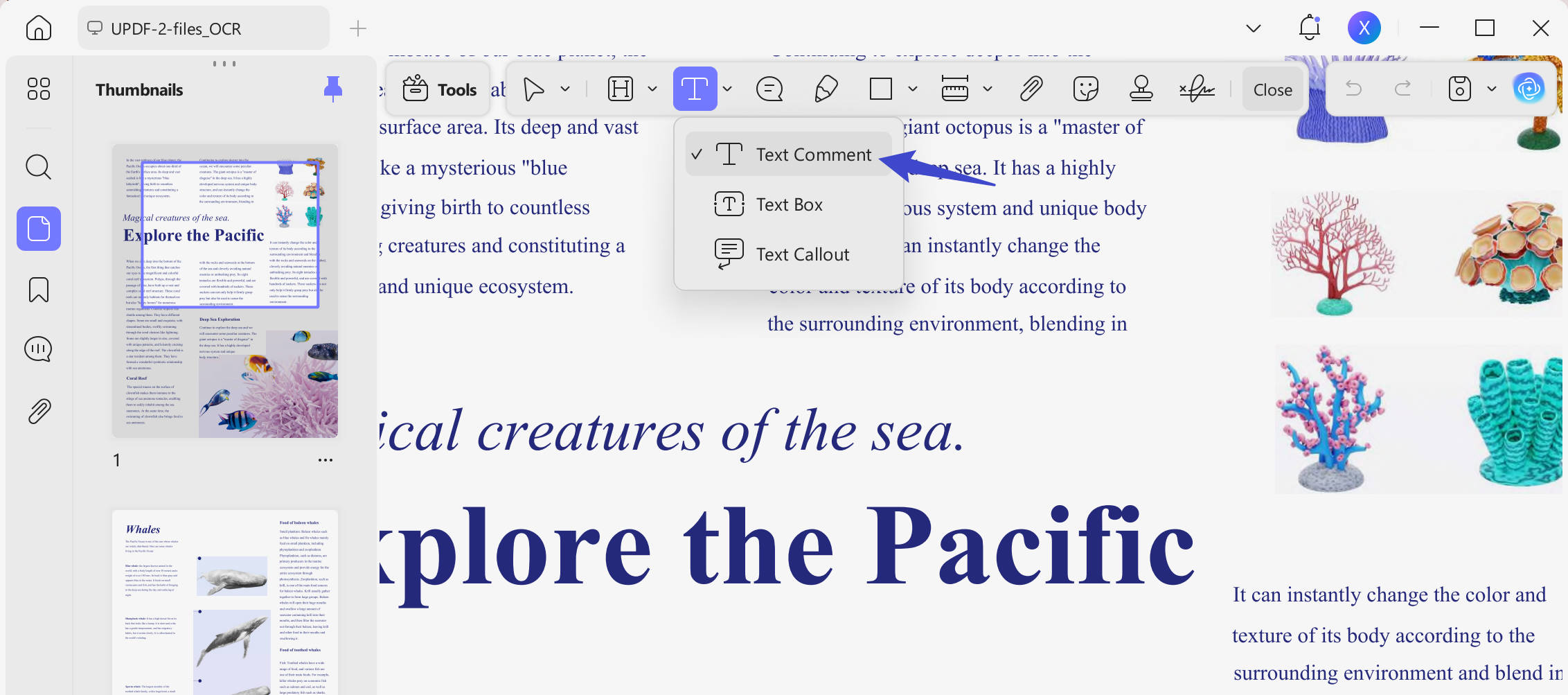Select the Whales page thumbnail
This screenshot has width=1568, height=695.
pos(225,603)
